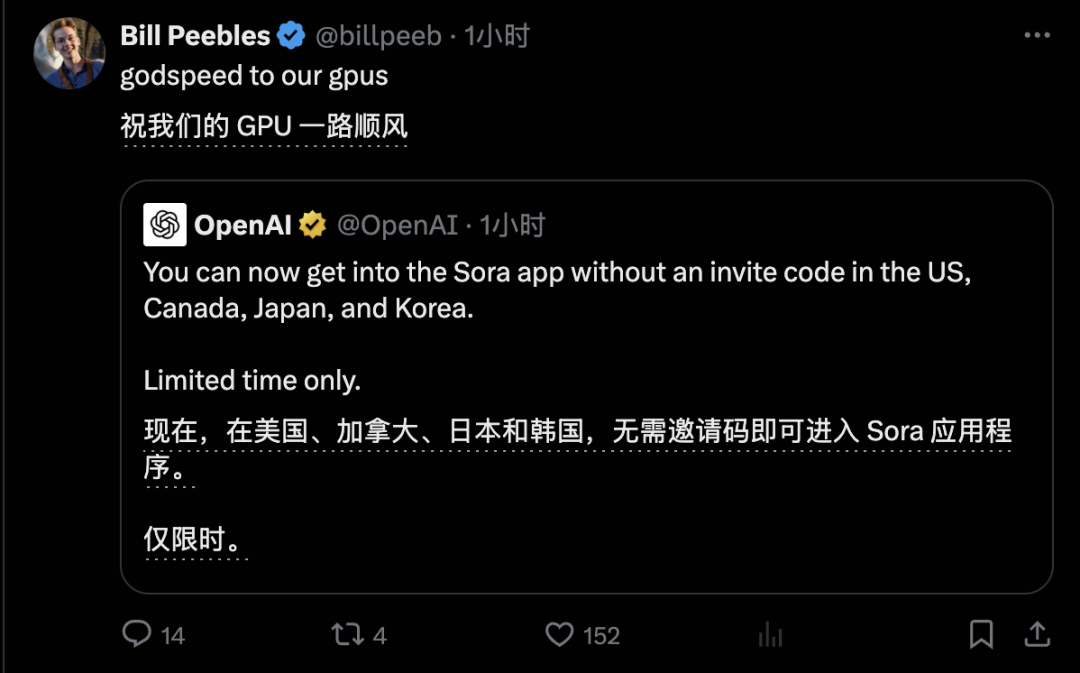Open the more options menu with three dots
The height and width of the screenshot is (673, 1080).
pyautogui.click(x=1035, y=34)
